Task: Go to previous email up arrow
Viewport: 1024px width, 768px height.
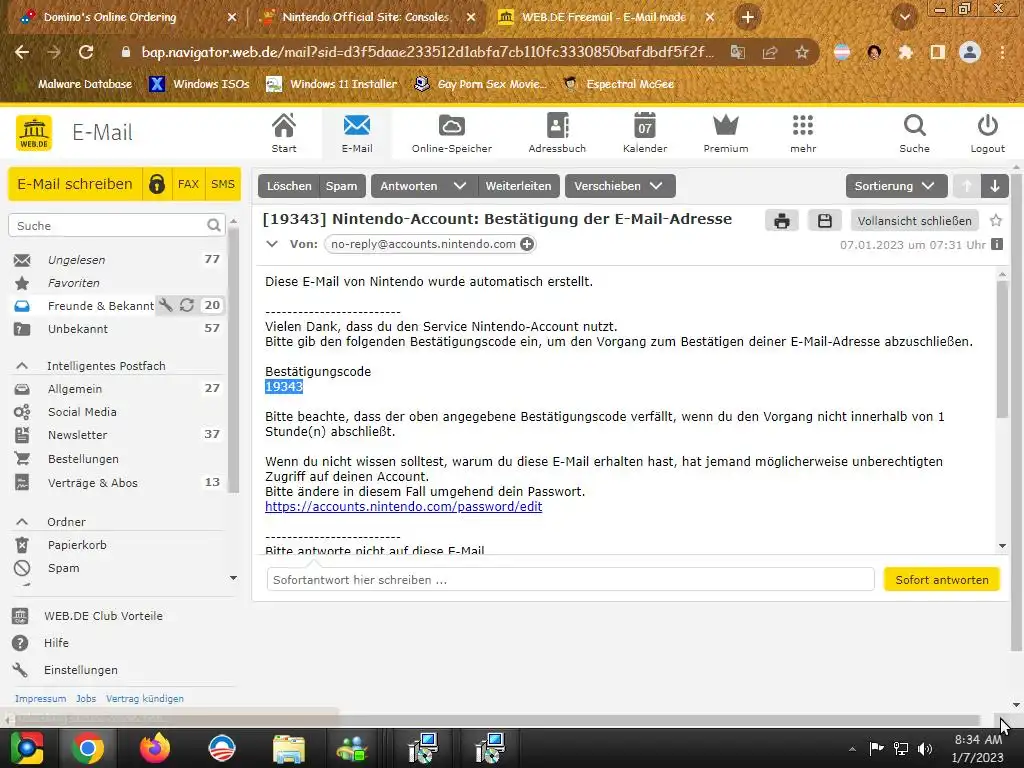Action: coord(967,186)
